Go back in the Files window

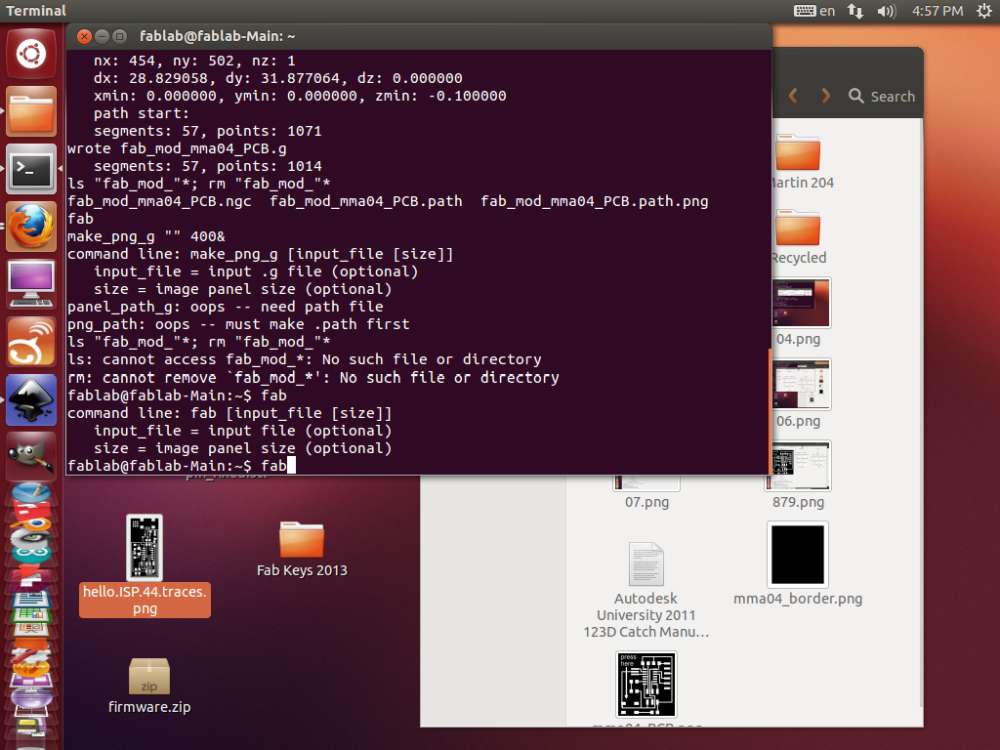793,96
